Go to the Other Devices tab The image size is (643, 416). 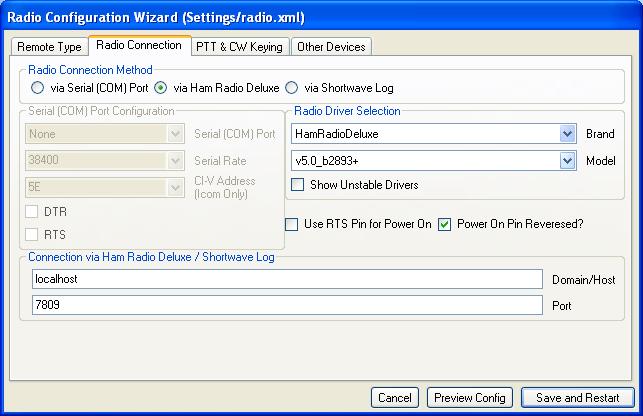tap(332, 47)
